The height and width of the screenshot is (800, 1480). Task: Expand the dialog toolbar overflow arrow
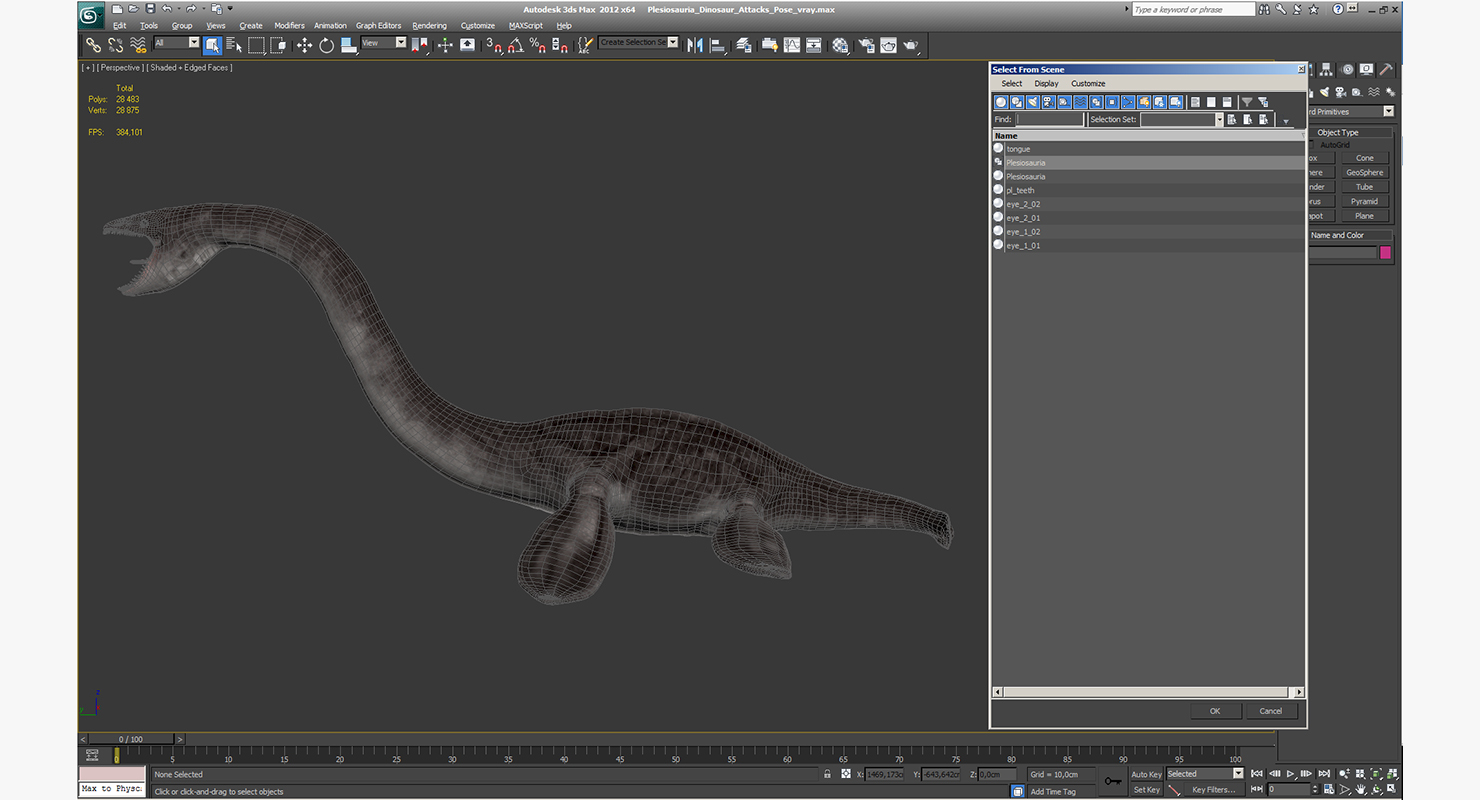point(1286,122)
